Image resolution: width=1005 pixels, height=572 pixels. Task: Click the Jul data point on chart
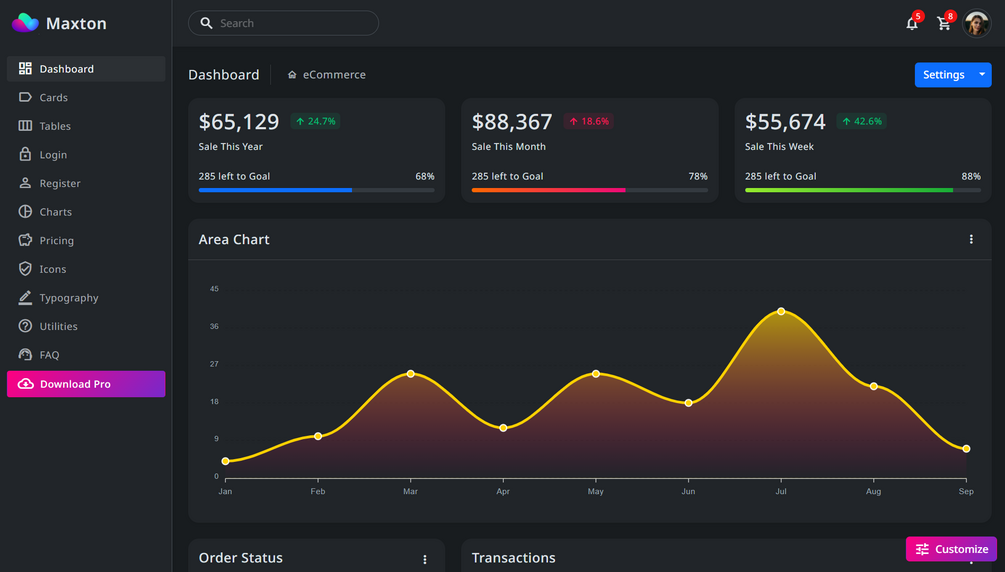pyautogui.click(x=781, y=311)
